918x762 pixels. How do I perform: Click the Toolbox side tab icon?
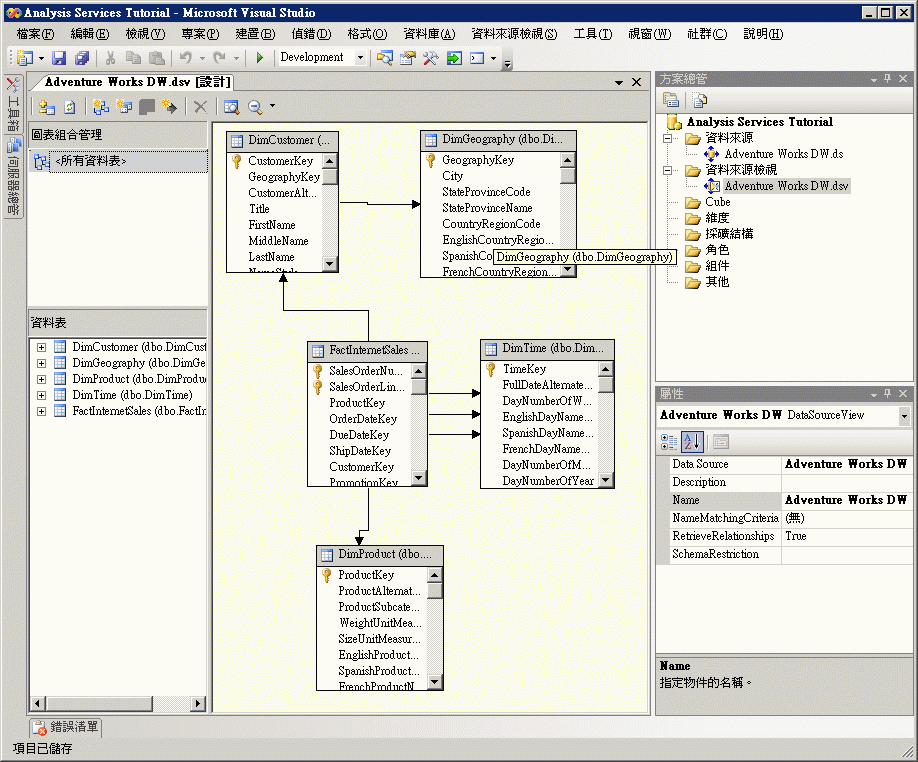click(x=13, y=85)
